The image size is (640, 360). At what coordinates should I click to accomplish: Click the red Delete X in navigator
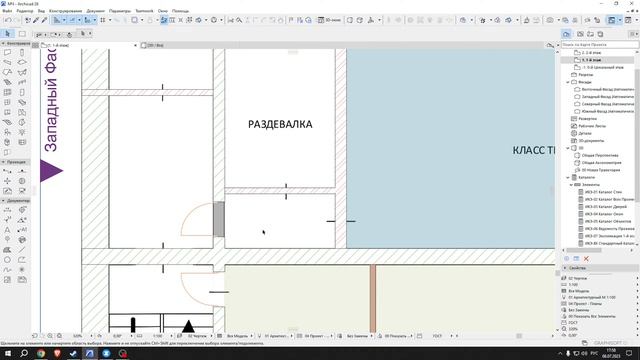(x=586, y=258)
